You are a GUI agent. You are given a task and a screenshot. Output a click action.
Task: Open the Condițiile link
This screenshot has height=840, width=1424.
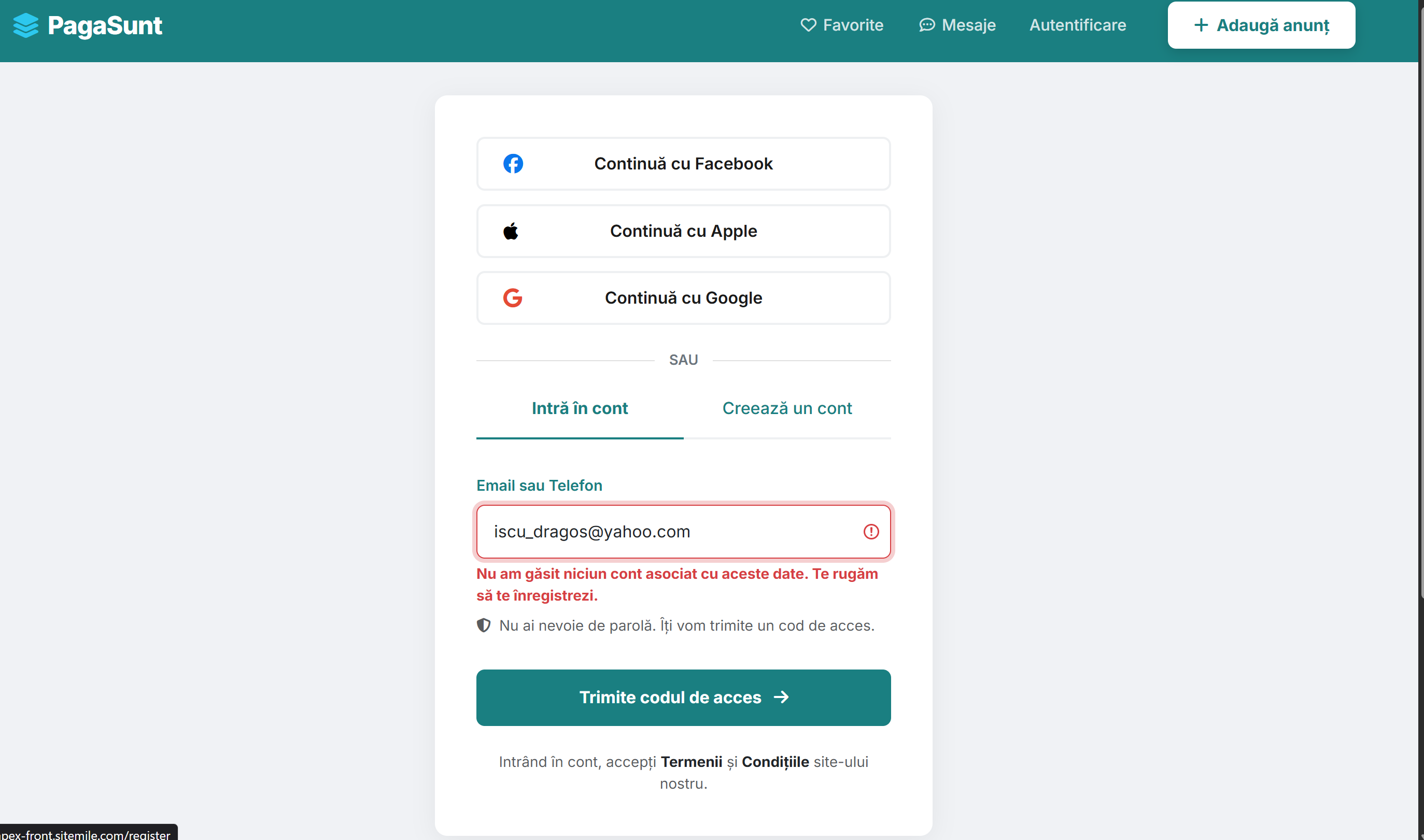coord(774,762)
